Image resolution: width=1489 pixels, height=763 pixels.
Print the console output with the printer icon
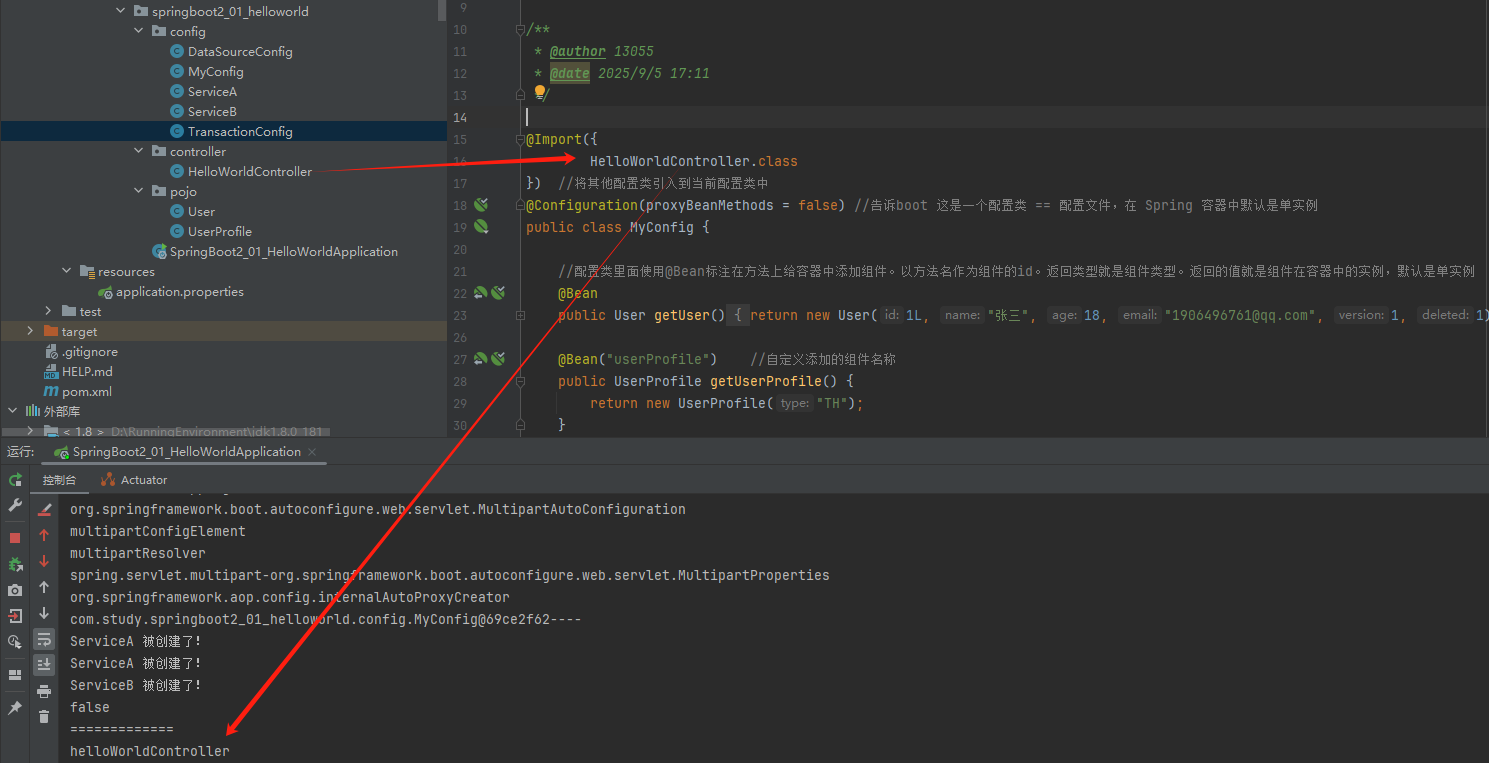coord(44,691)
